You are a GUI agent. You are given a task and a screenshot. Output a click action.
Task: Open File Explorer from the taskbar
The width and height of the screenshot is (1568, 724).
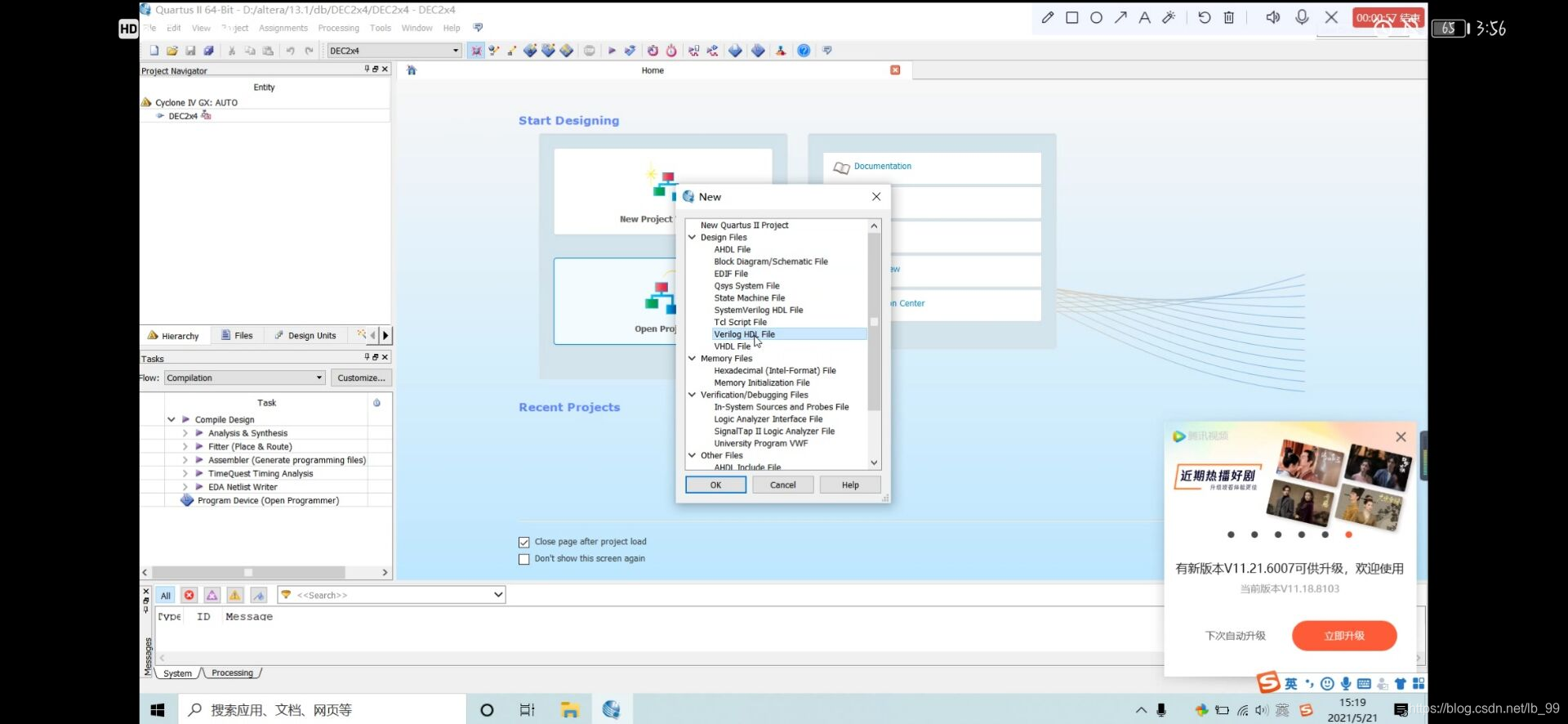pyautogui.click(x=570, y=709)
